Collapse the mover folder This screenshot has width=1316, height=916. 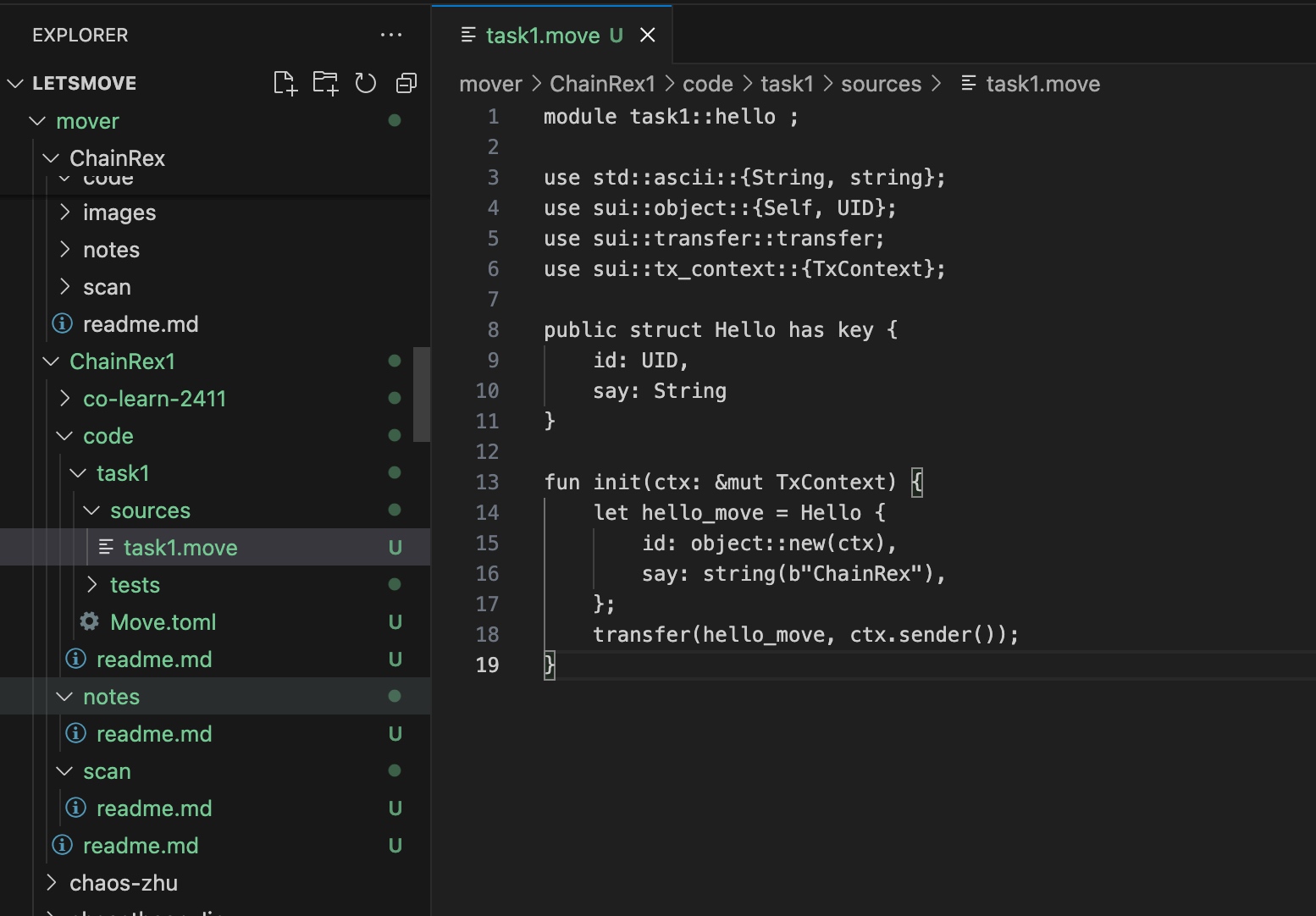point(37,121)
